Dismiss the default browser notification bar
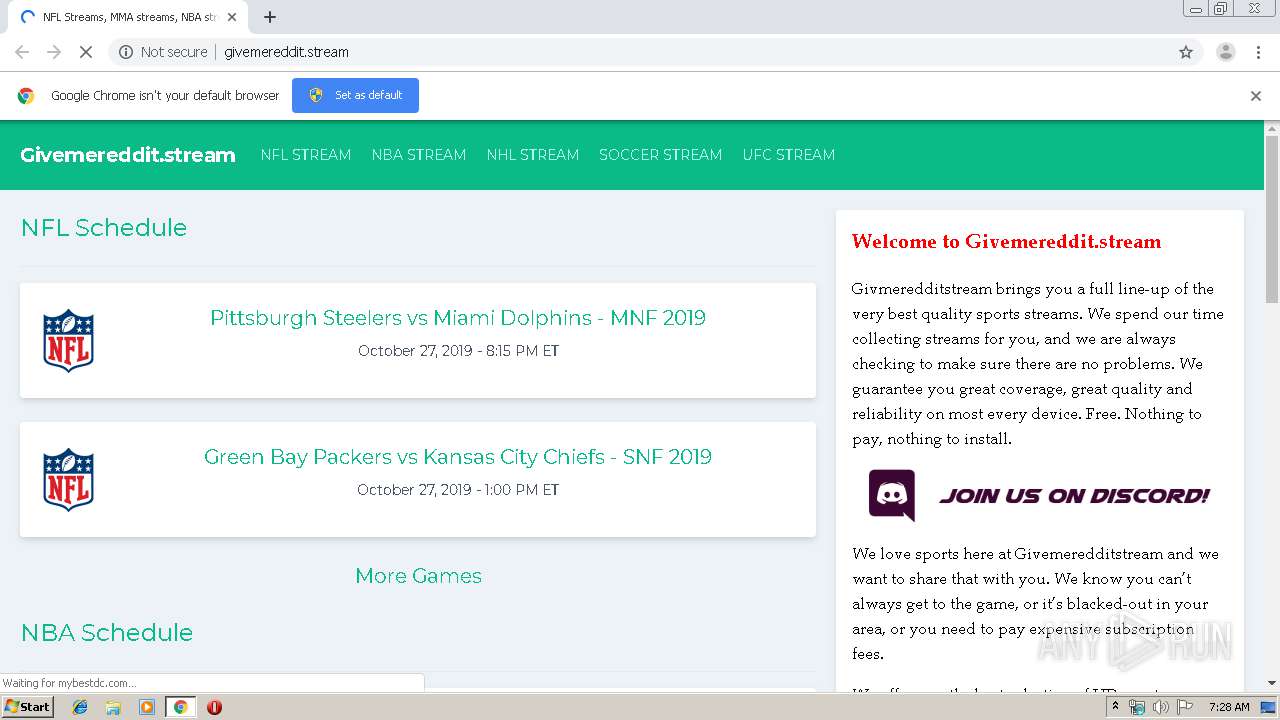 [x=1256, y=96]
